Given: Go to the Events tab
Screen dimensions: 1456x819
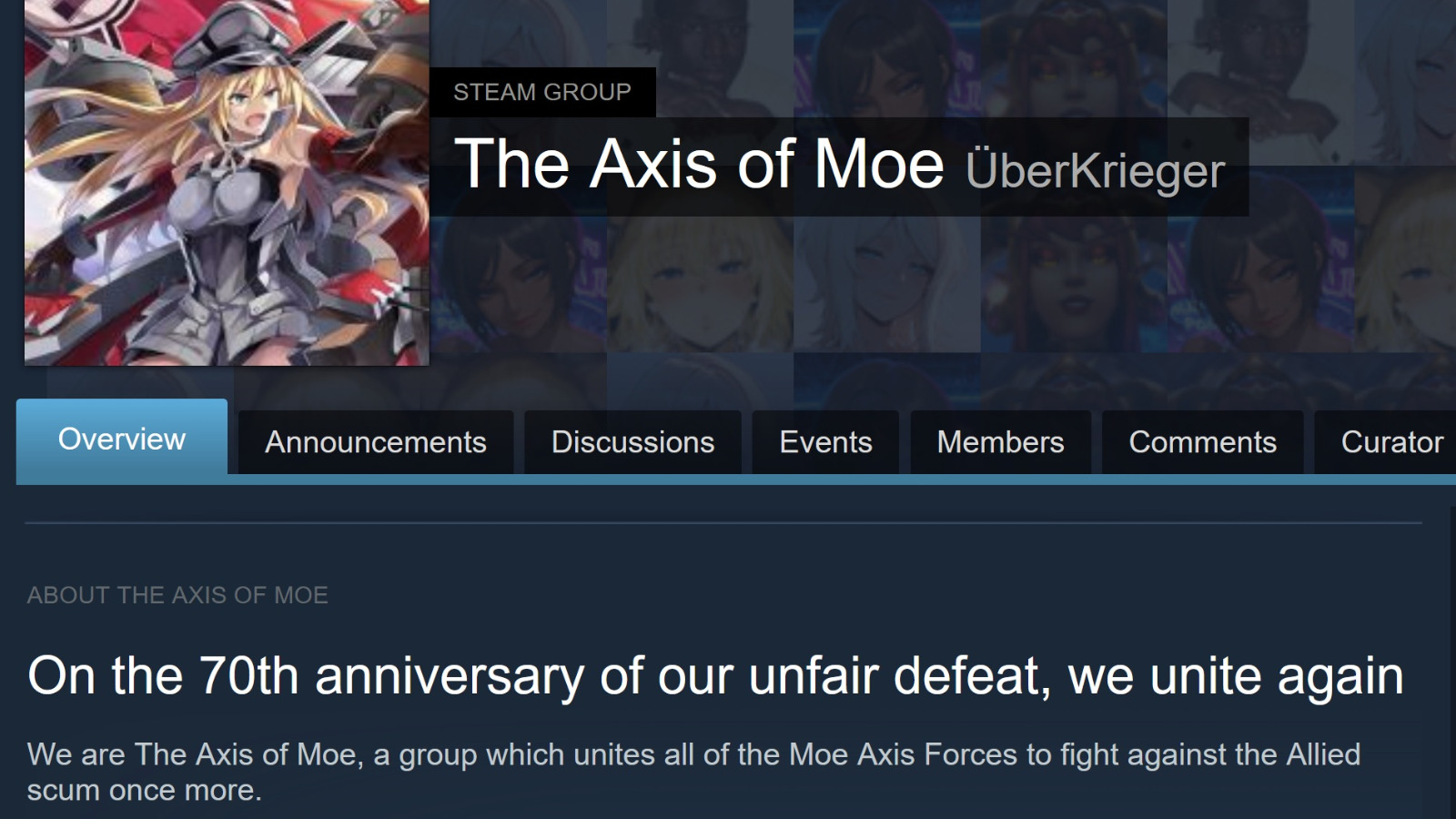Looking at the screenshot, I should click(825, 442).
